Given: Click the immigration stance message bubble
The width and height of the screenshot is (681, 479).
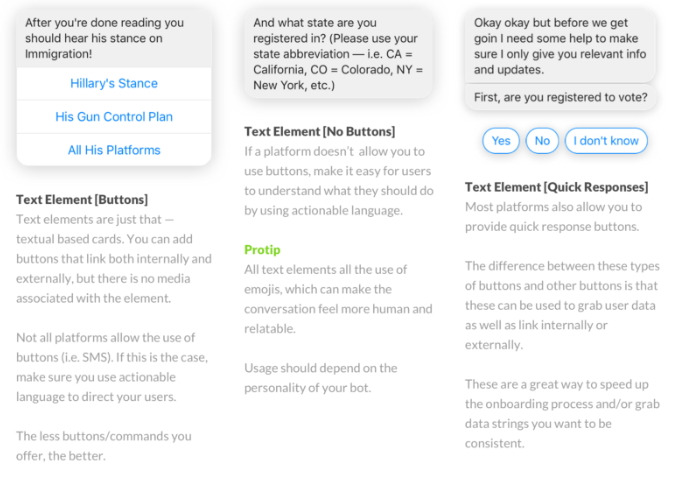Looking at the screenshot, I should click(114, 38).
